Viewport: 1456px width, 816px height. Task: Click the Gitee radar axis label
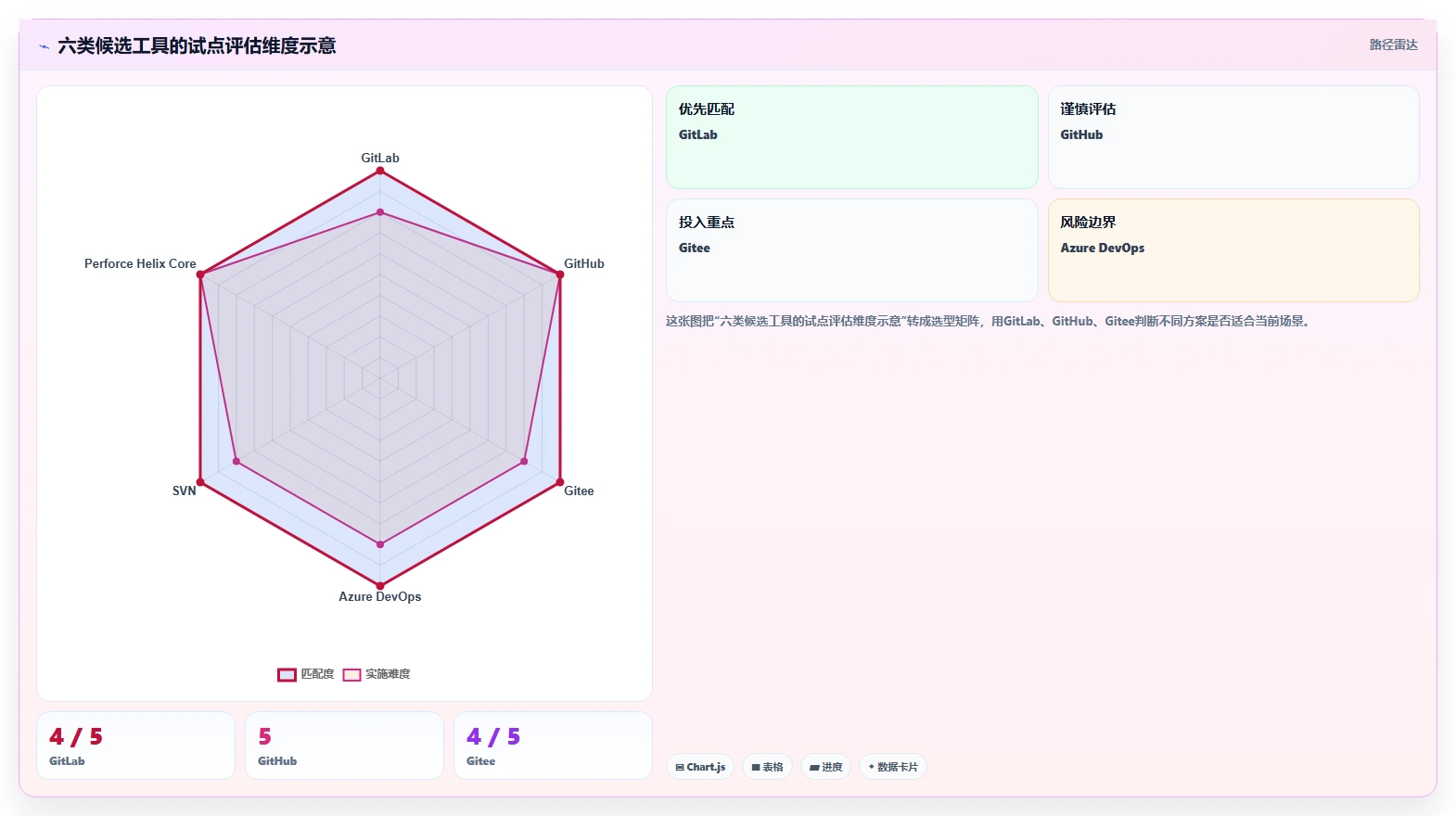(x=579, y=491)
